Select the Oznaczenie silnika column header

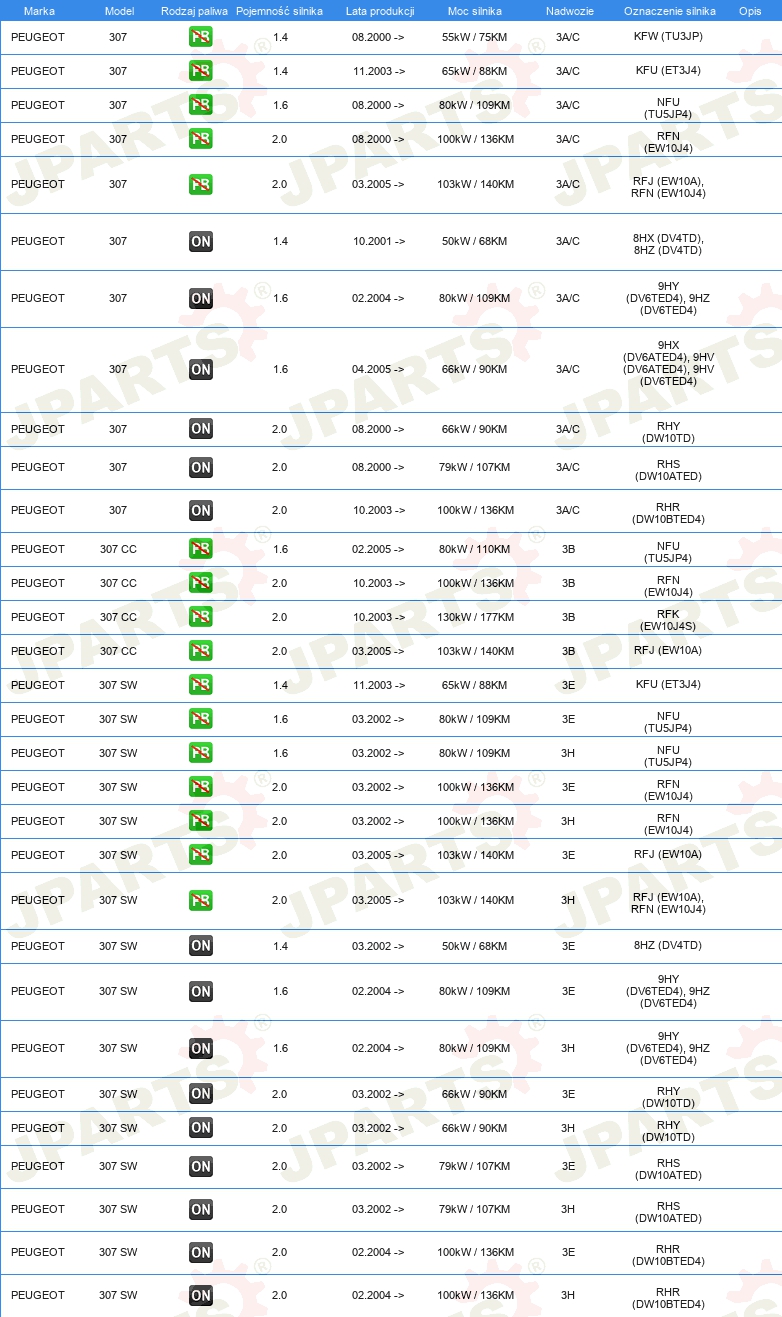coord(669,10)
